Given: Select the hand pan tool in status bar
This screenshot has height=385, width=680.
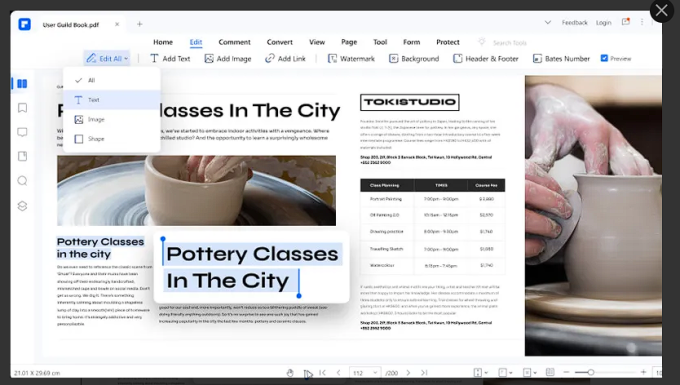Looking at the screenshot, I should [290, 373].
